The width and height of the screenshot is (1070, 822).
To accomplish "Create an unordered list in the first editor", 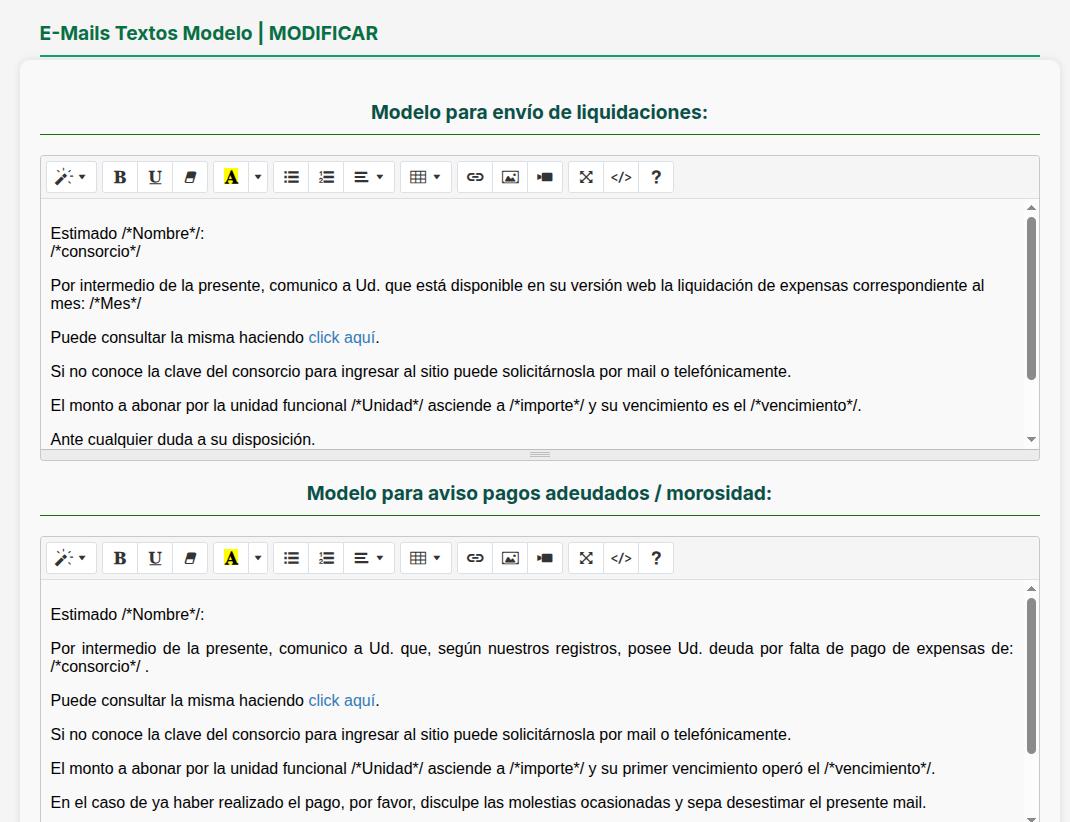I will [291, 177].
